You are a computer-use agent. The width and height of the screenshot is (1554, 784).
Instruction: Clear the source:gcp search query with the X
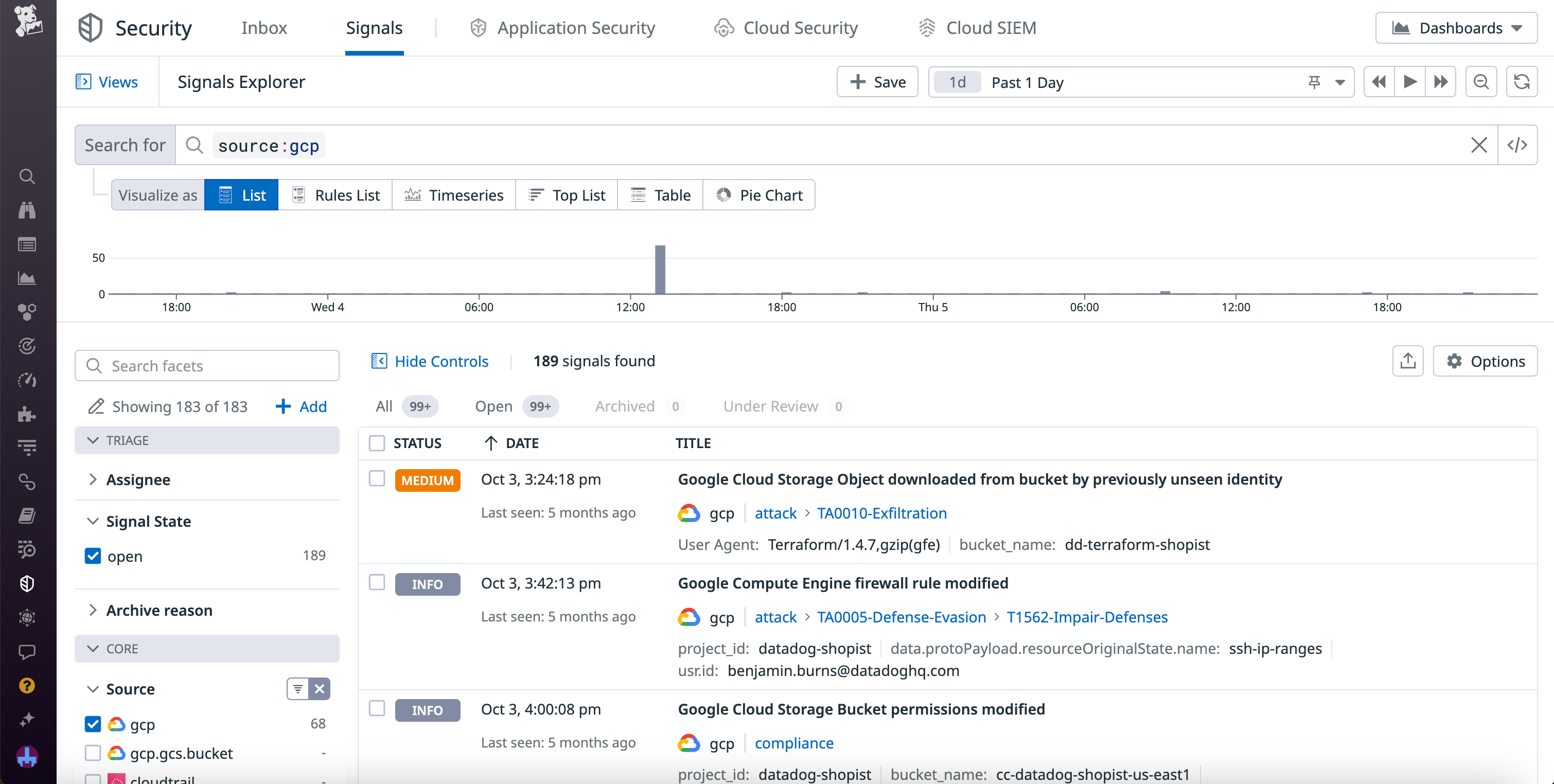pos(1479,145)
